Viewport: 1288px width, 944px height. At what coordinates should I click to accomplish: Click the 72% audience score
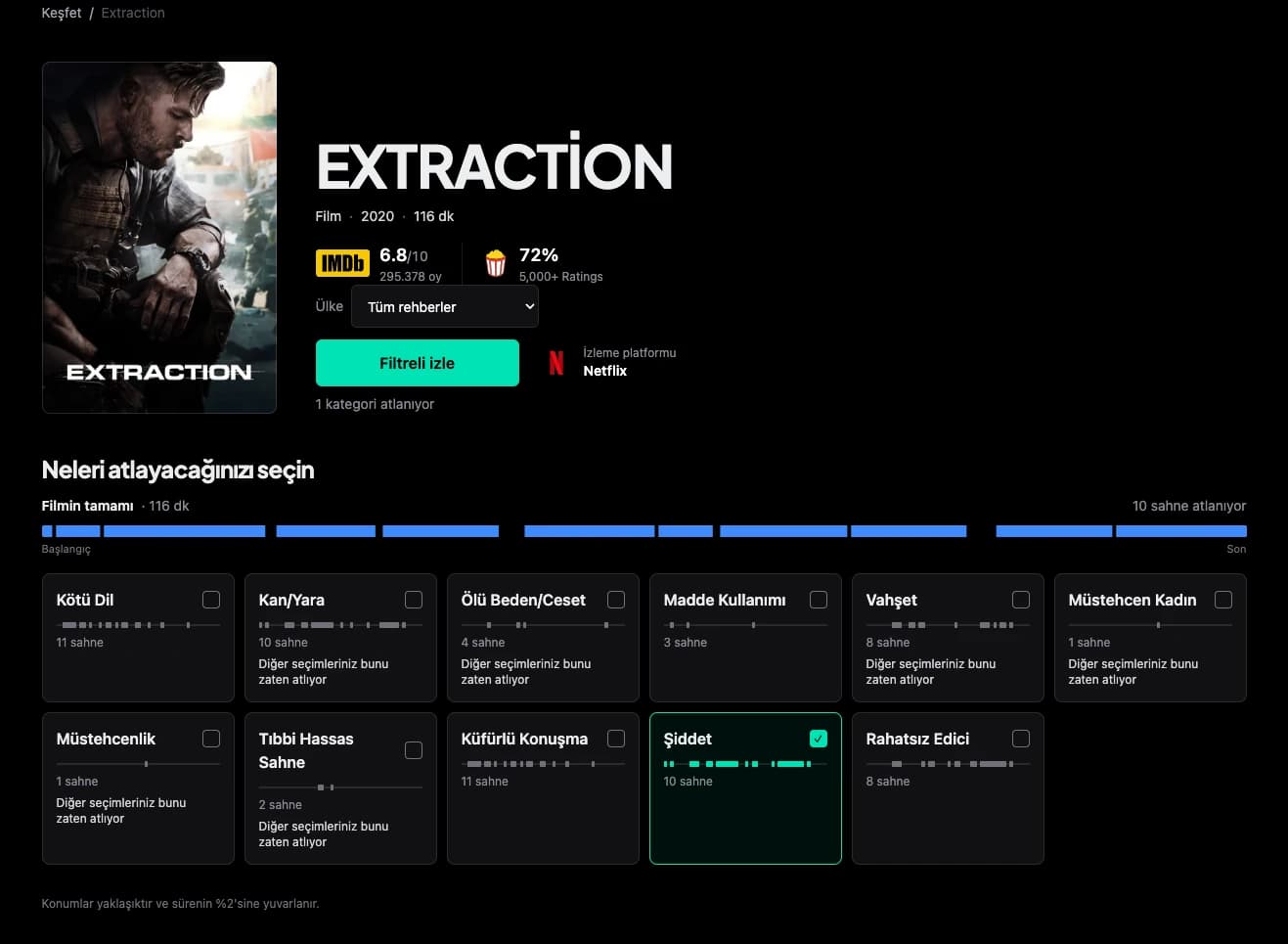click(x=539, y=255)
